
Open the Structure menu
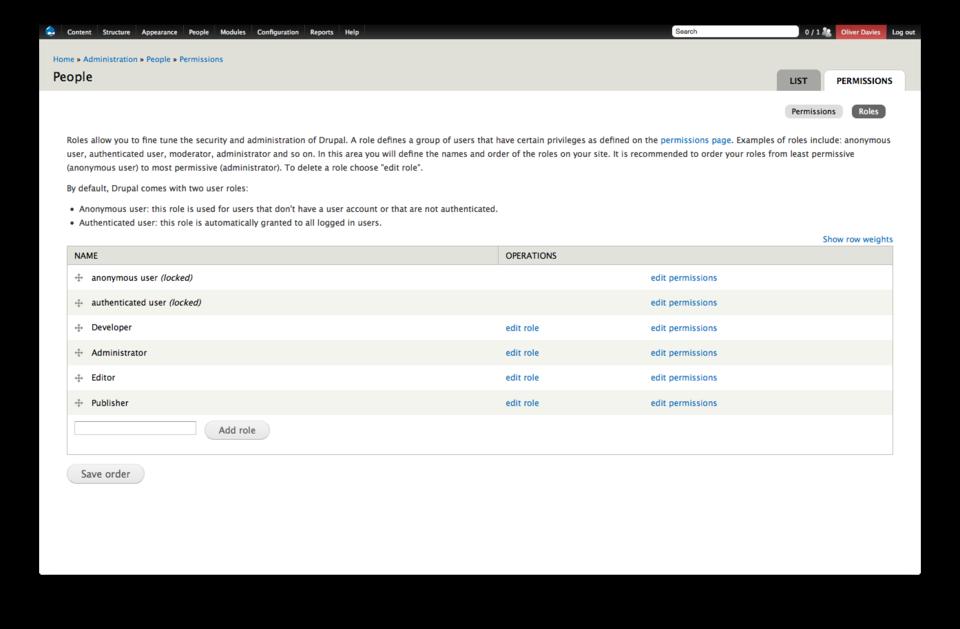[116, 32]
